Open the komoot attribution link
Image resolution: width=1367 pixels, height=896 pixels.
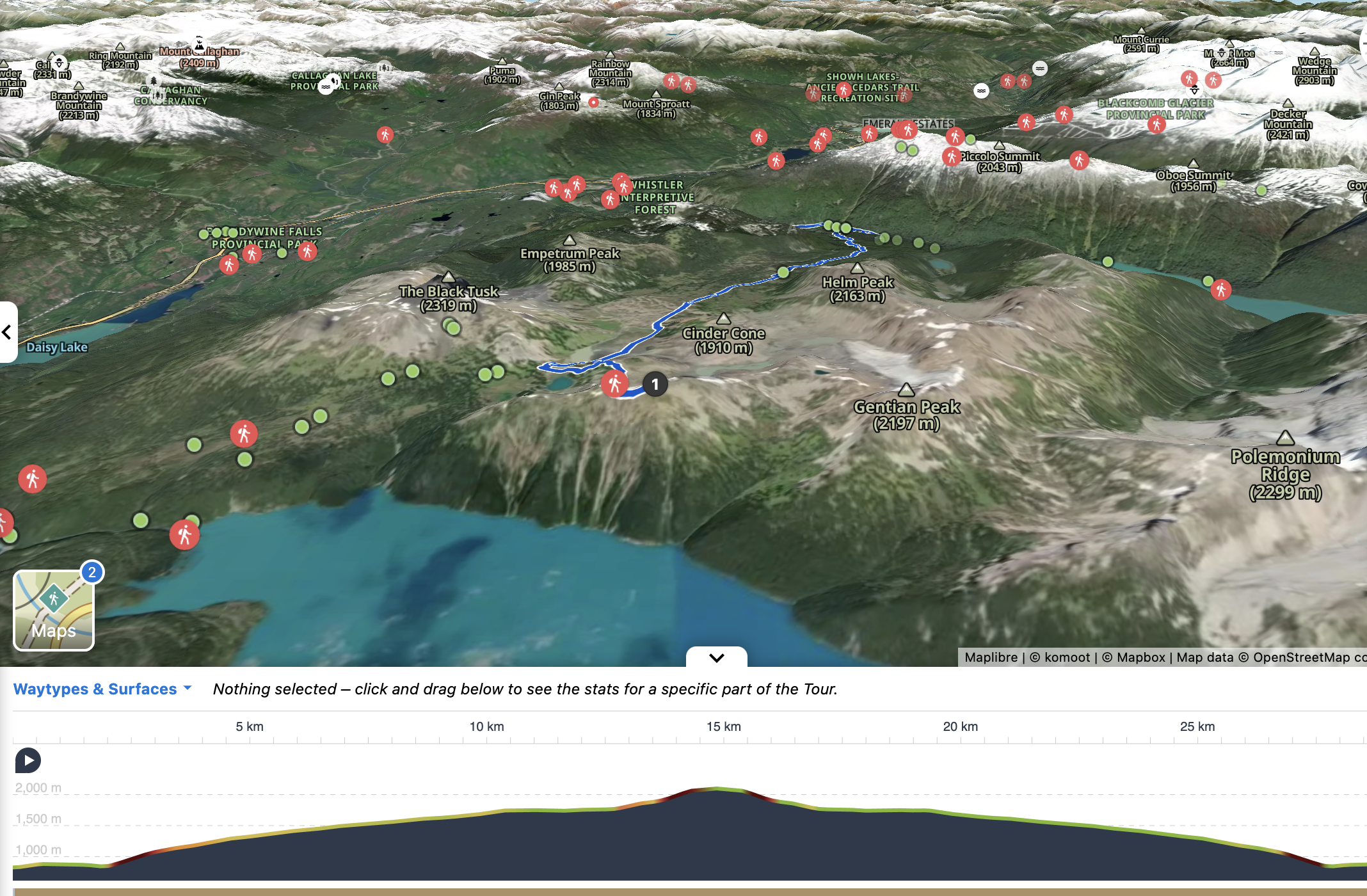pos(1067,657)
